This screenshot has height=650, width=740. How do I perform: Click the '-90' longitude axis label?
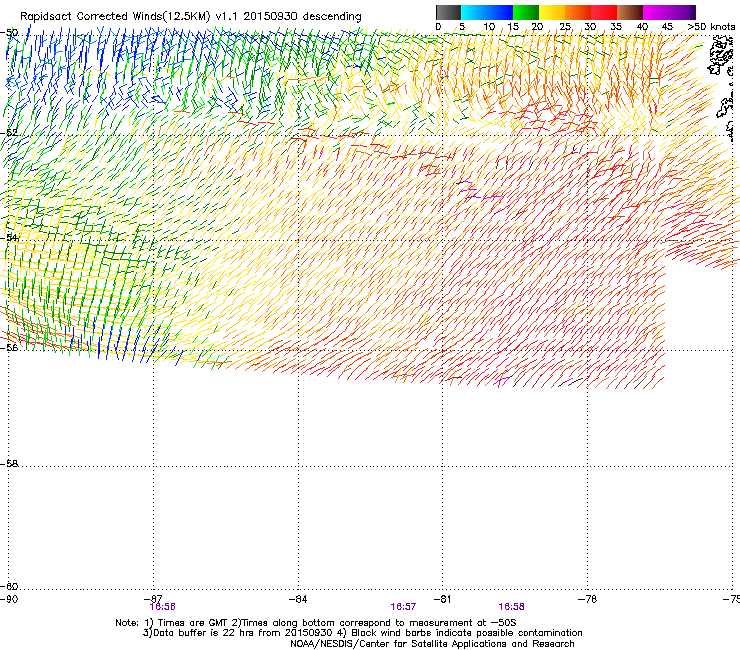point(9,599)
